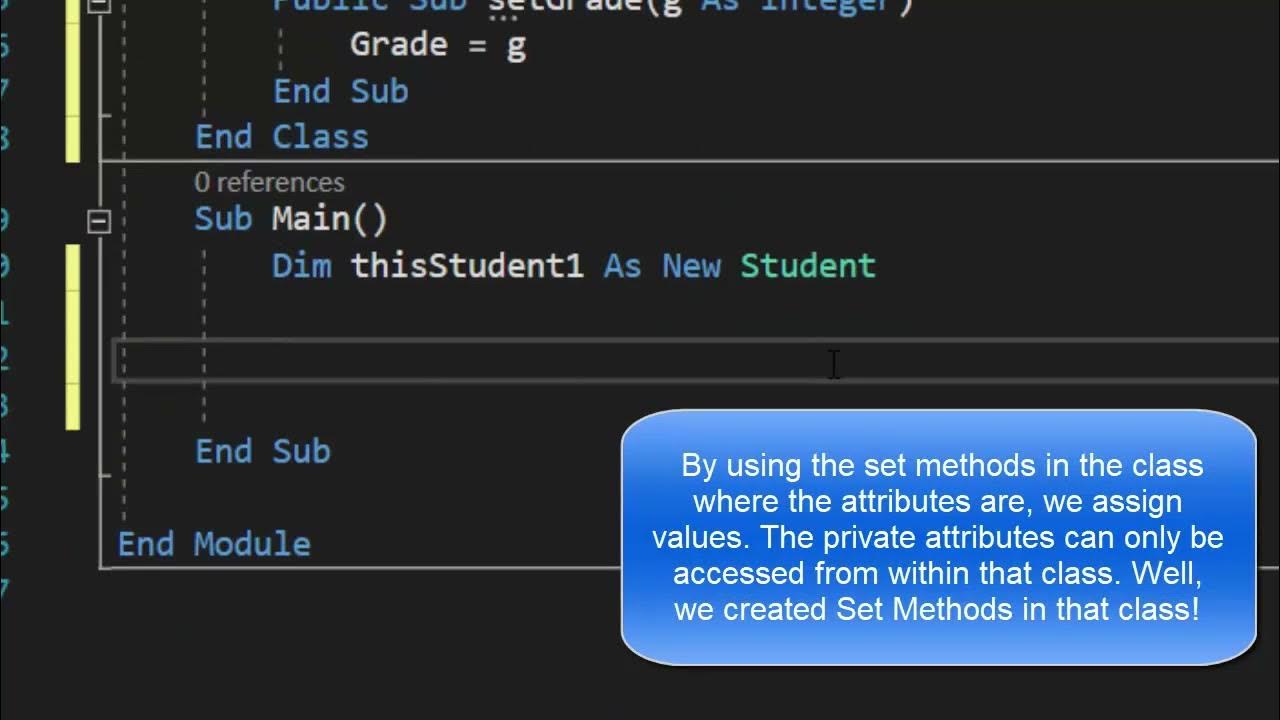Click the Dim keyword
This screenshot has height=720, width=1280.
tap(301, 266)
